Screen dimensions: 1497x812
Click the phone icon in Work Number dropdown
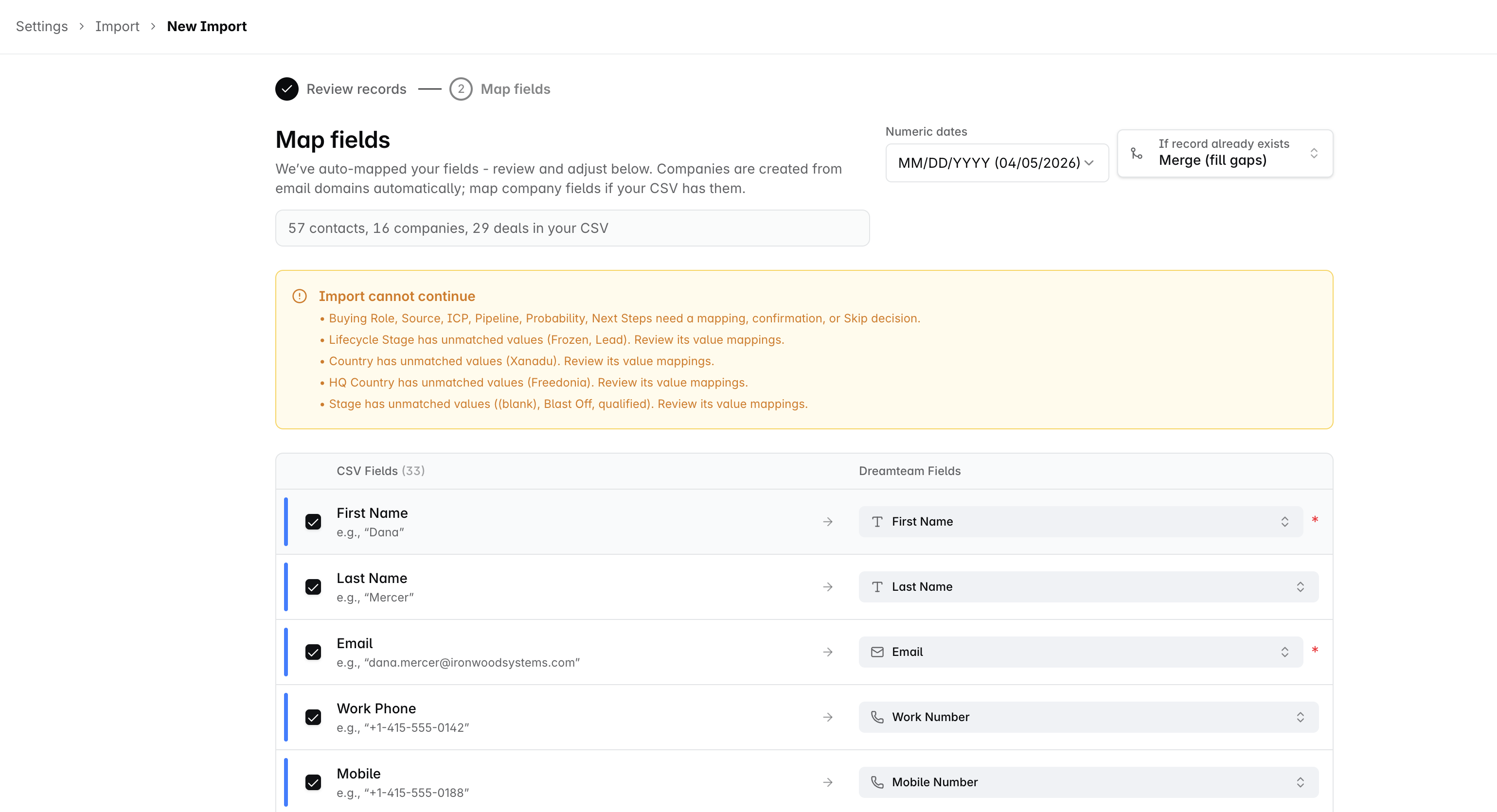[877, 717]
